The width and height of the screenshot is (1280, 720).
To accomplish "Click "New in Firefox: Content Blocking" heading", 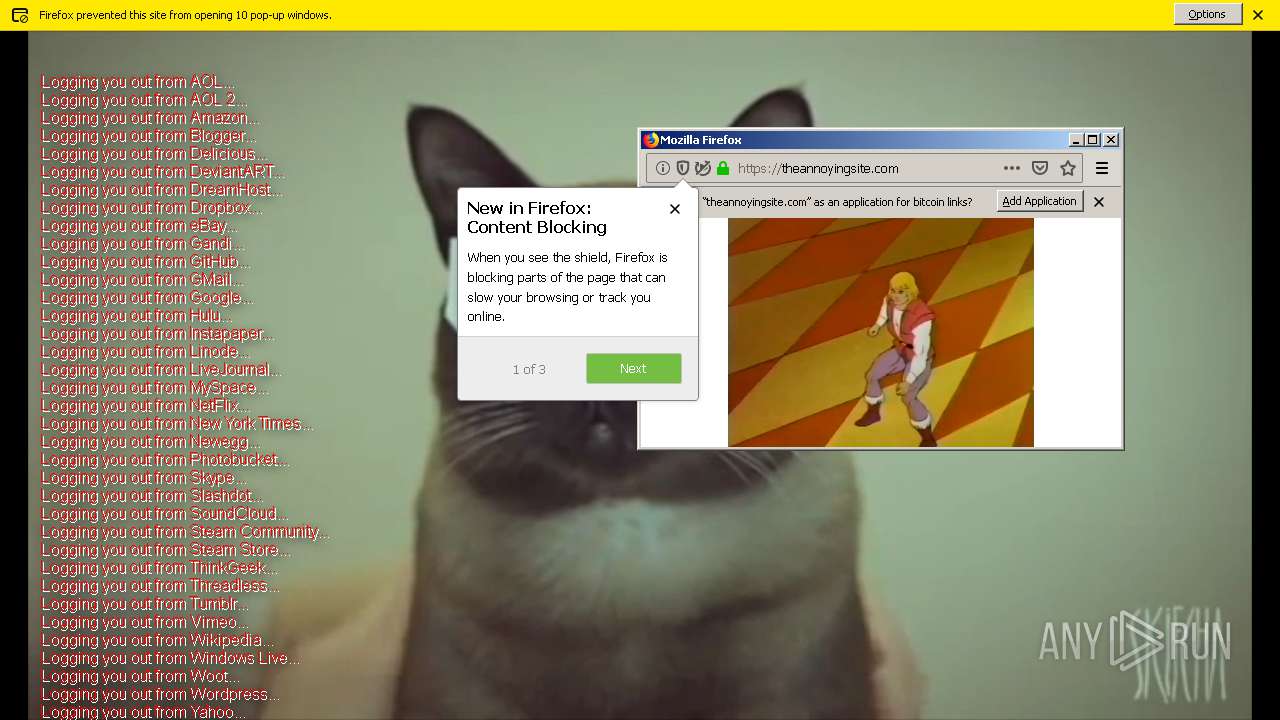I will [537, 217].
